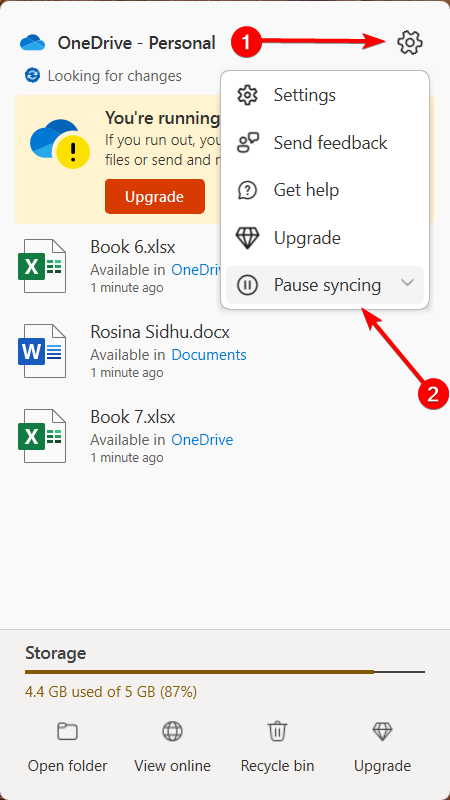Click 1 minute ago under Book 7.xlsx
This screenshot has width=450, height=800.
pos(127,458)
